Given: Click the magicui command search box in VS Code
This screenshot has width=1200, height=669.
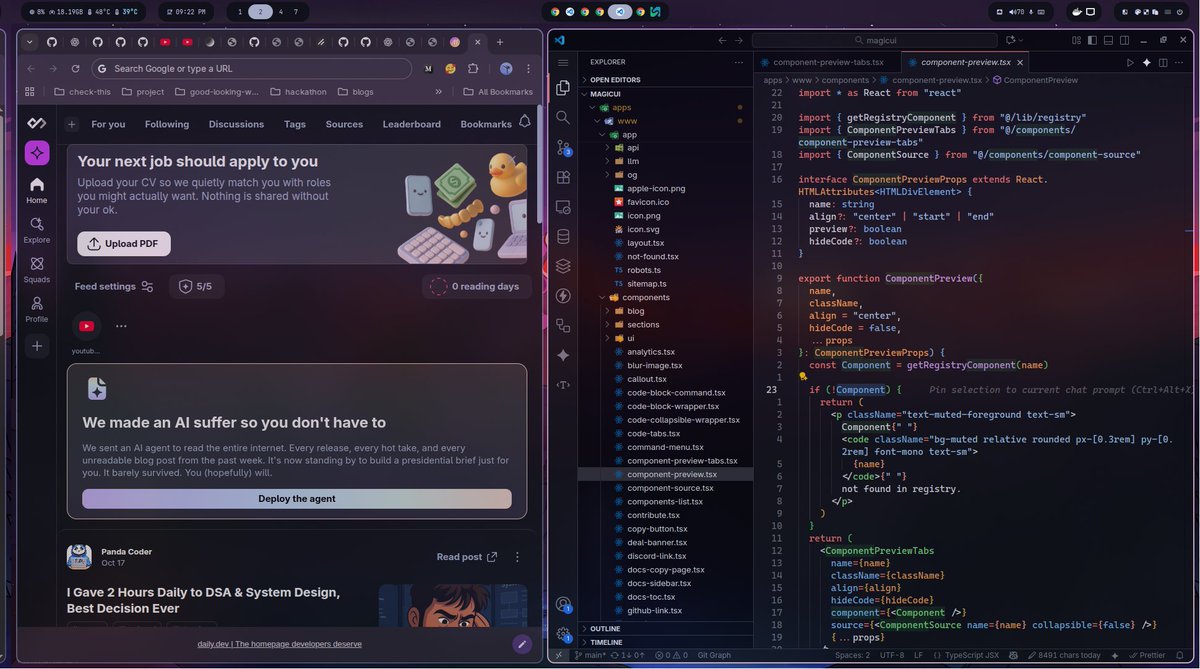Looking at the screenshot, I should click(875, 39).
